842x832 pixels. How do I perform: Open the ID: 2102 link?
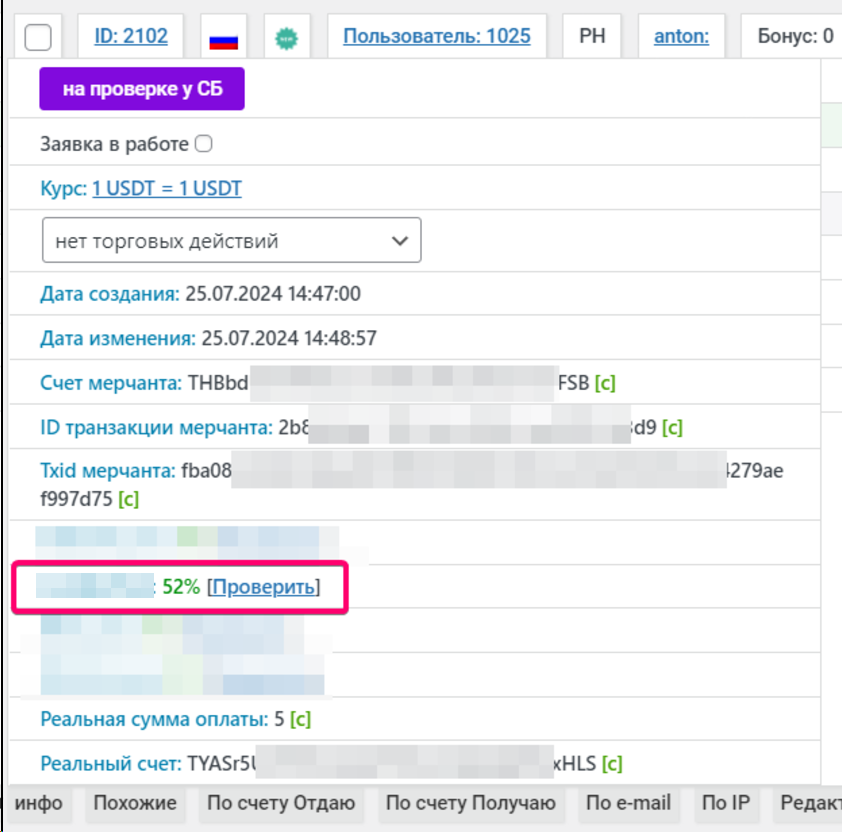coord(131,37)
